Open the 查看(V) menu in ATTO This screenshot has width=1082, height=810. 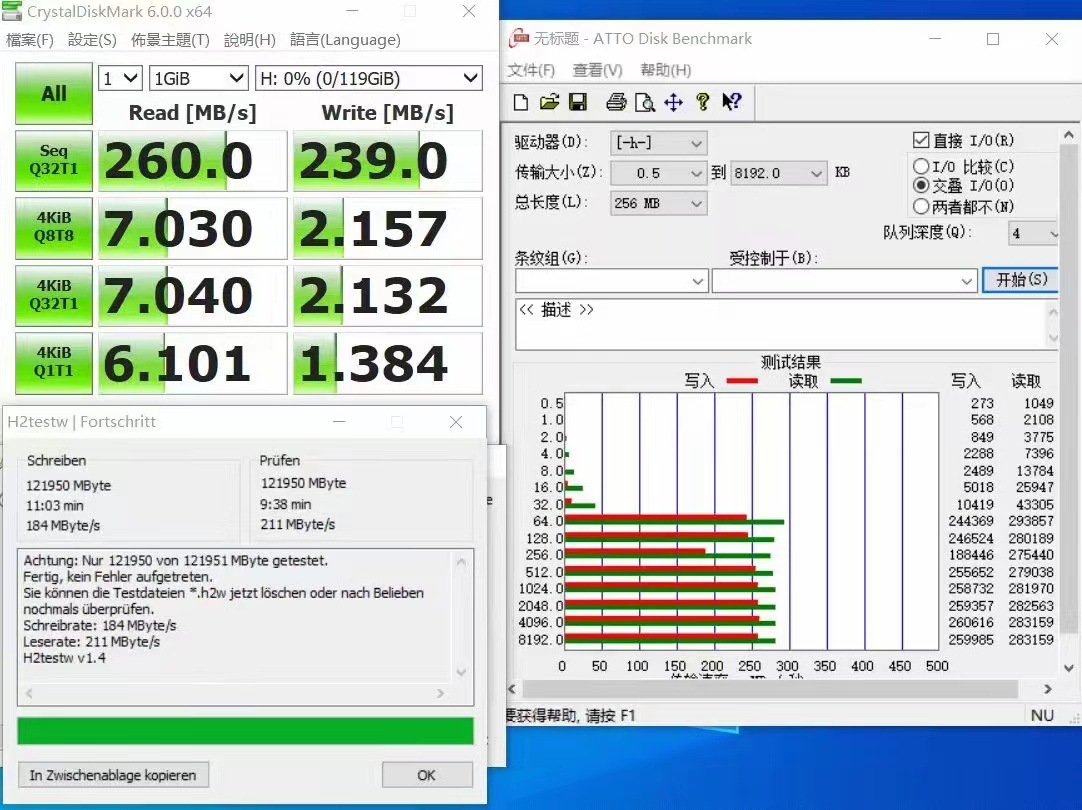(598, 70)
